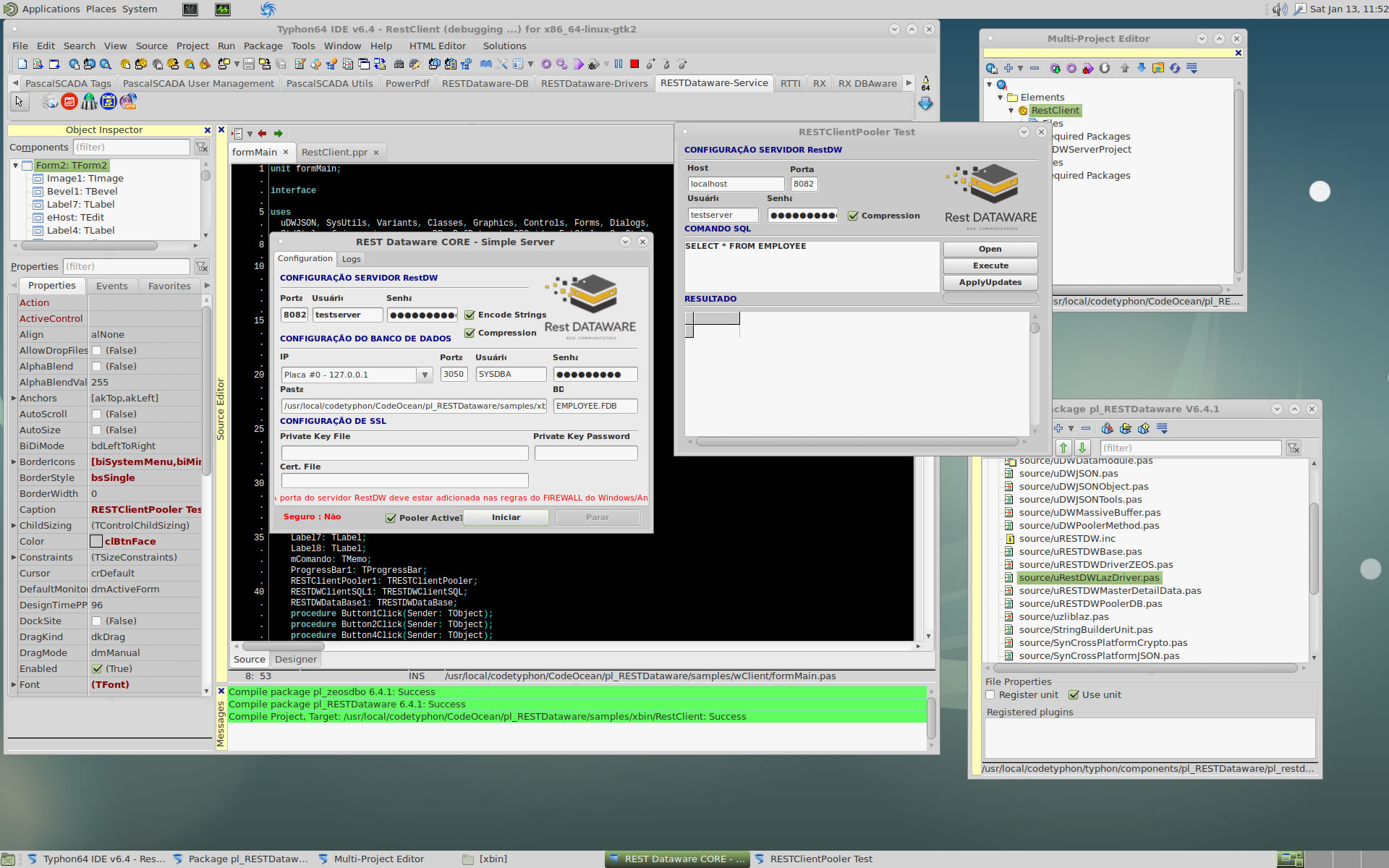1389x868 pixels.
Task: Expand the Constraints property
Action: (x=14, y=558)
